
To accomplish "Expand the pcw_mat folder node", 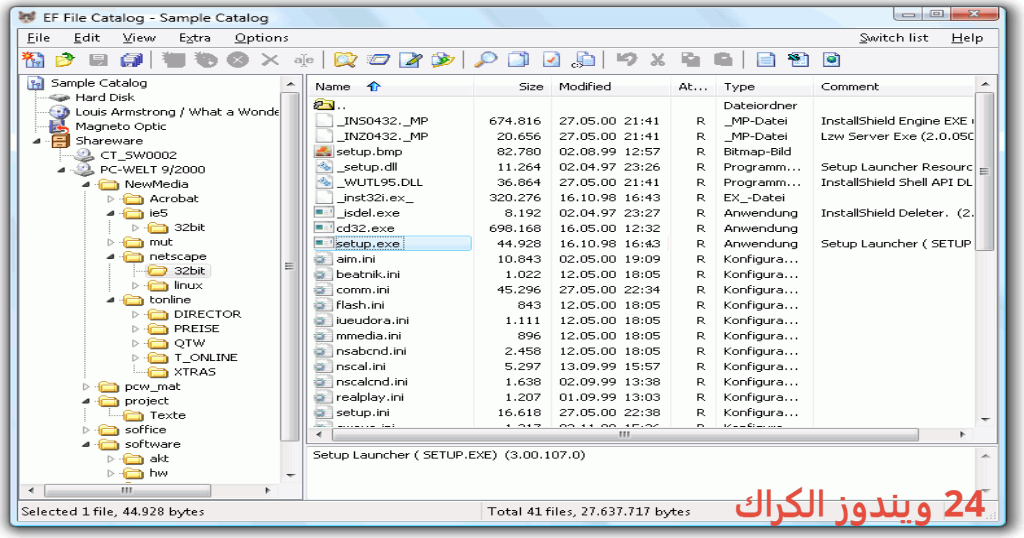I will click(86, 387).
